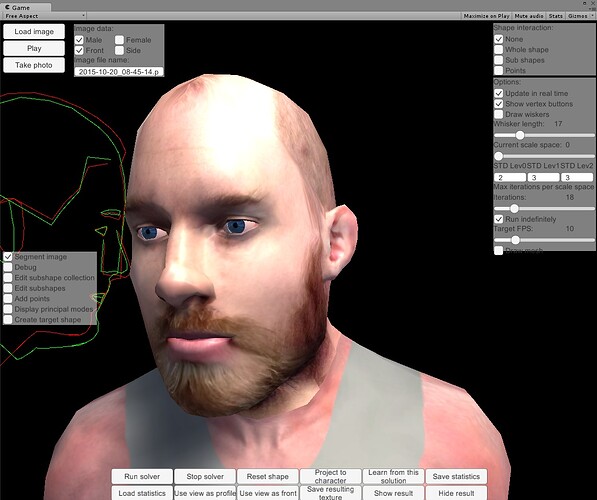Uncheck the Male checkbox
The height and width of the screenshot is (500, 597).
coord(79,40)
